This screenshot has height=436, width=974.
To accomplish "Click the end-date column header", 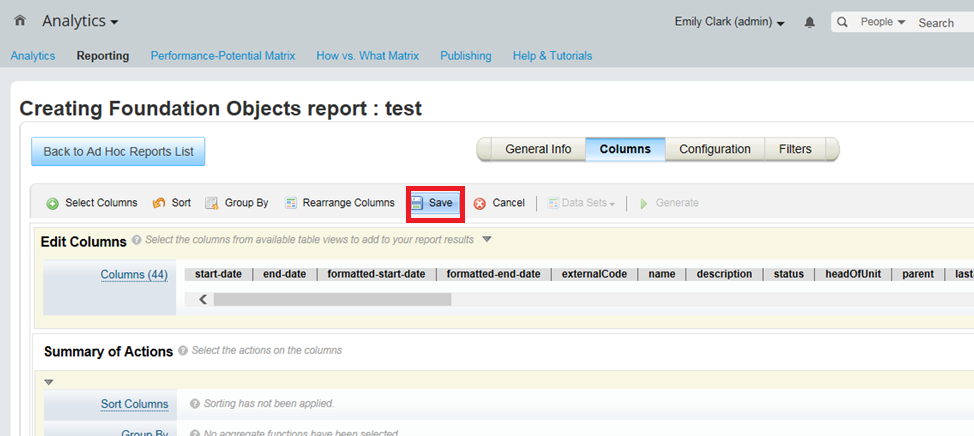I will tap(284, 274).
